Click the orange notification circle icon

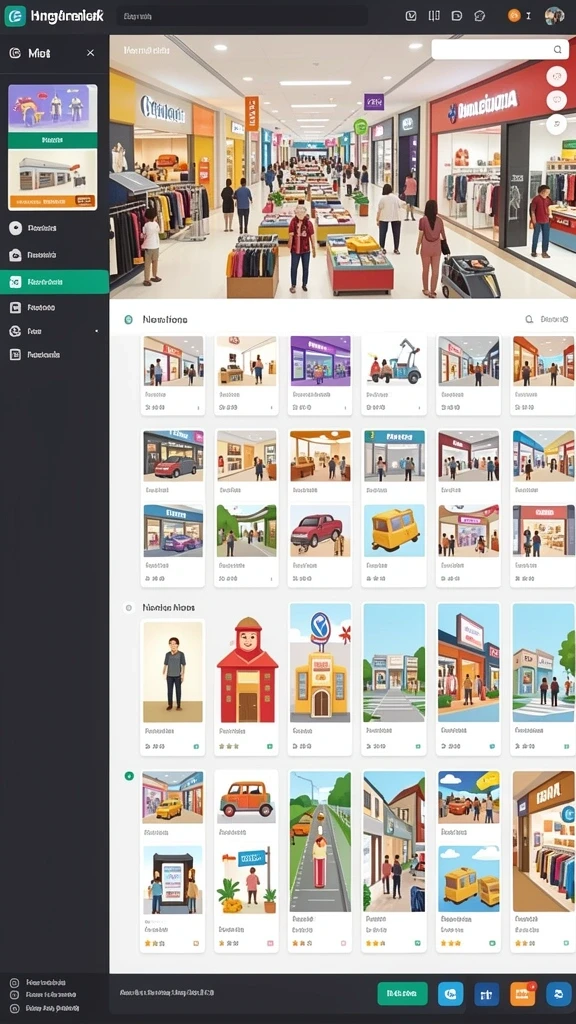click(514, 16)
